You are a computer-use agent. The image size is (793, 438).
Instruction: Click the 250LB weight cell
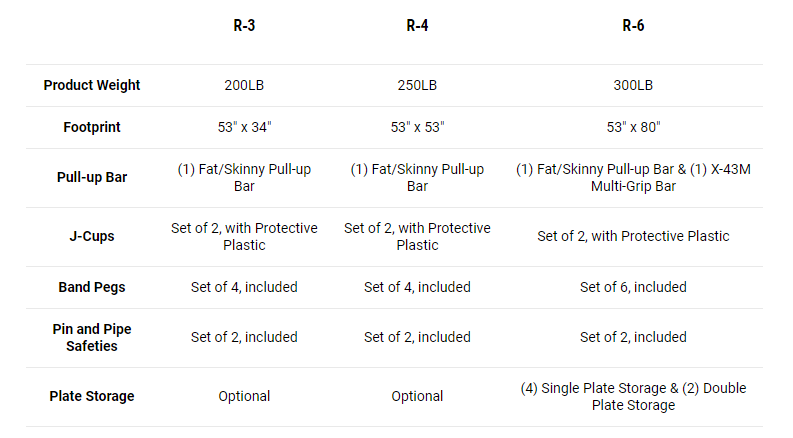point(417,85)
